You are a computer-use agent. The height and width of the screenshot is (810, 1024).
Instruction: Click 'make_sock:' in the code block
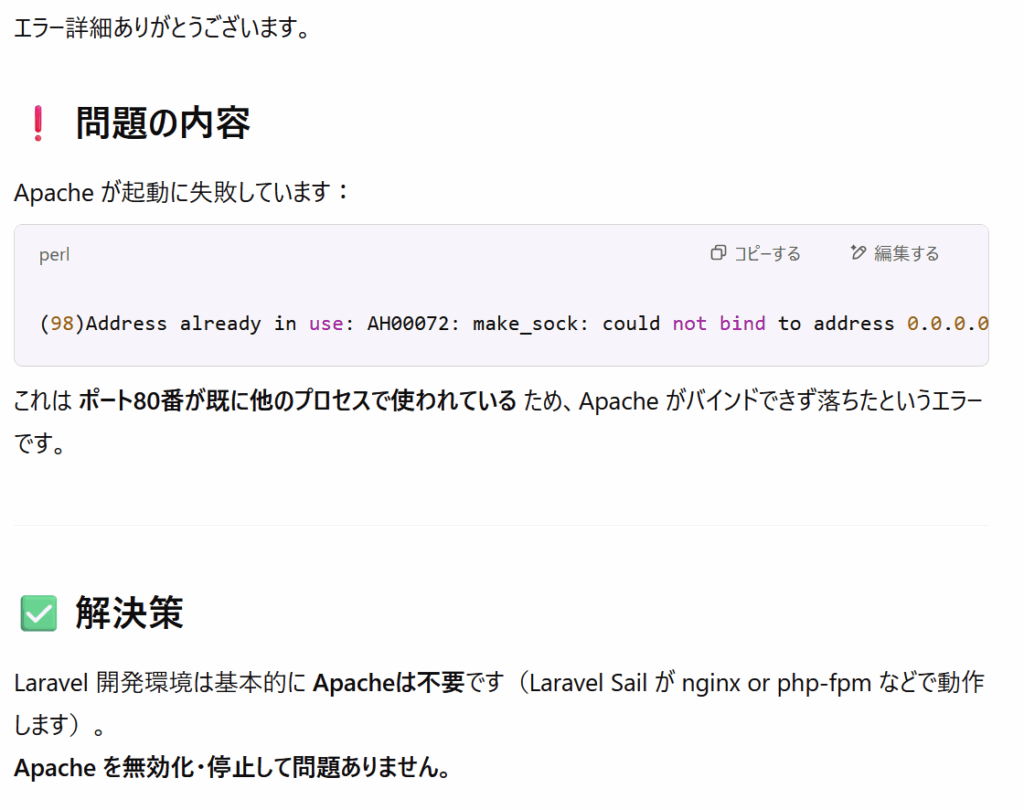pos(530,323)
